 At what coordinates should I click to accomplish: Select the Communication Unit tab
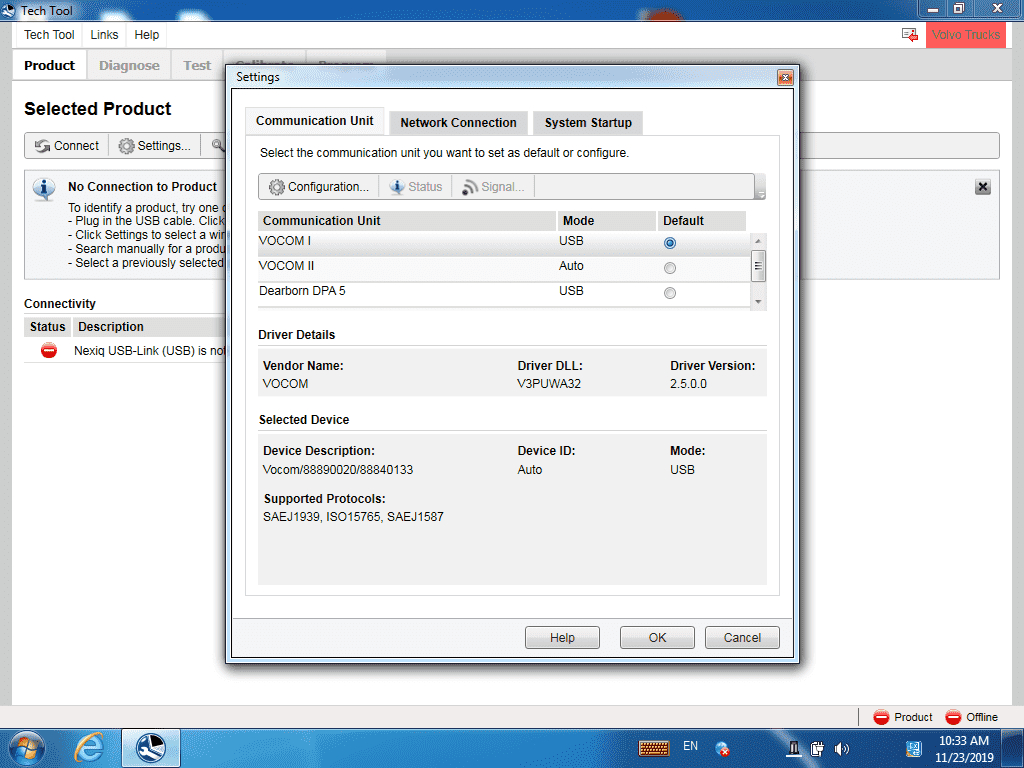[315, 121]
